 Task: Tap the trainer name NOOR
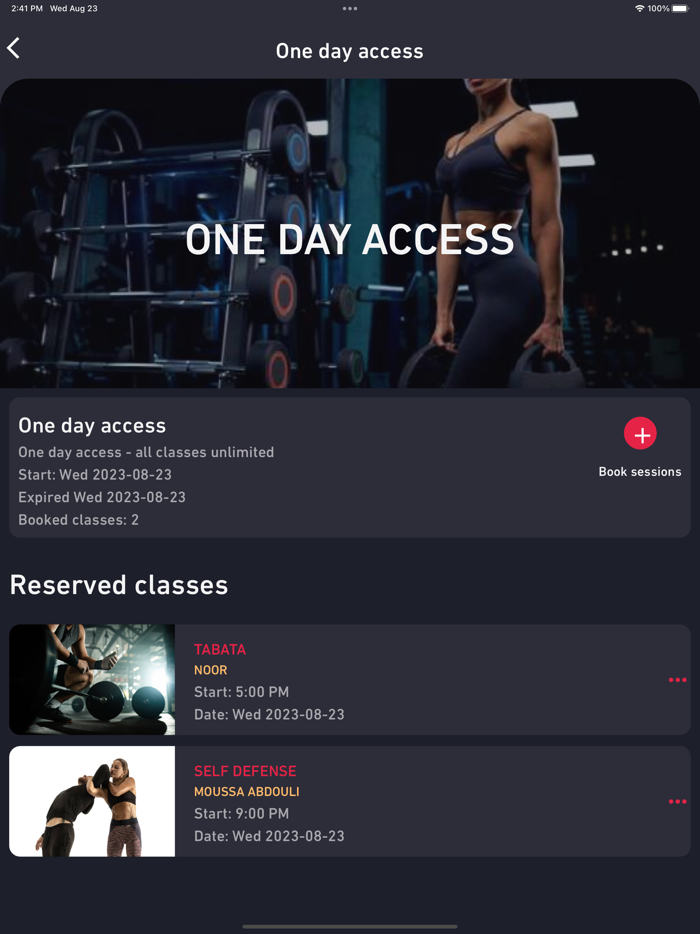coord(210,670)
